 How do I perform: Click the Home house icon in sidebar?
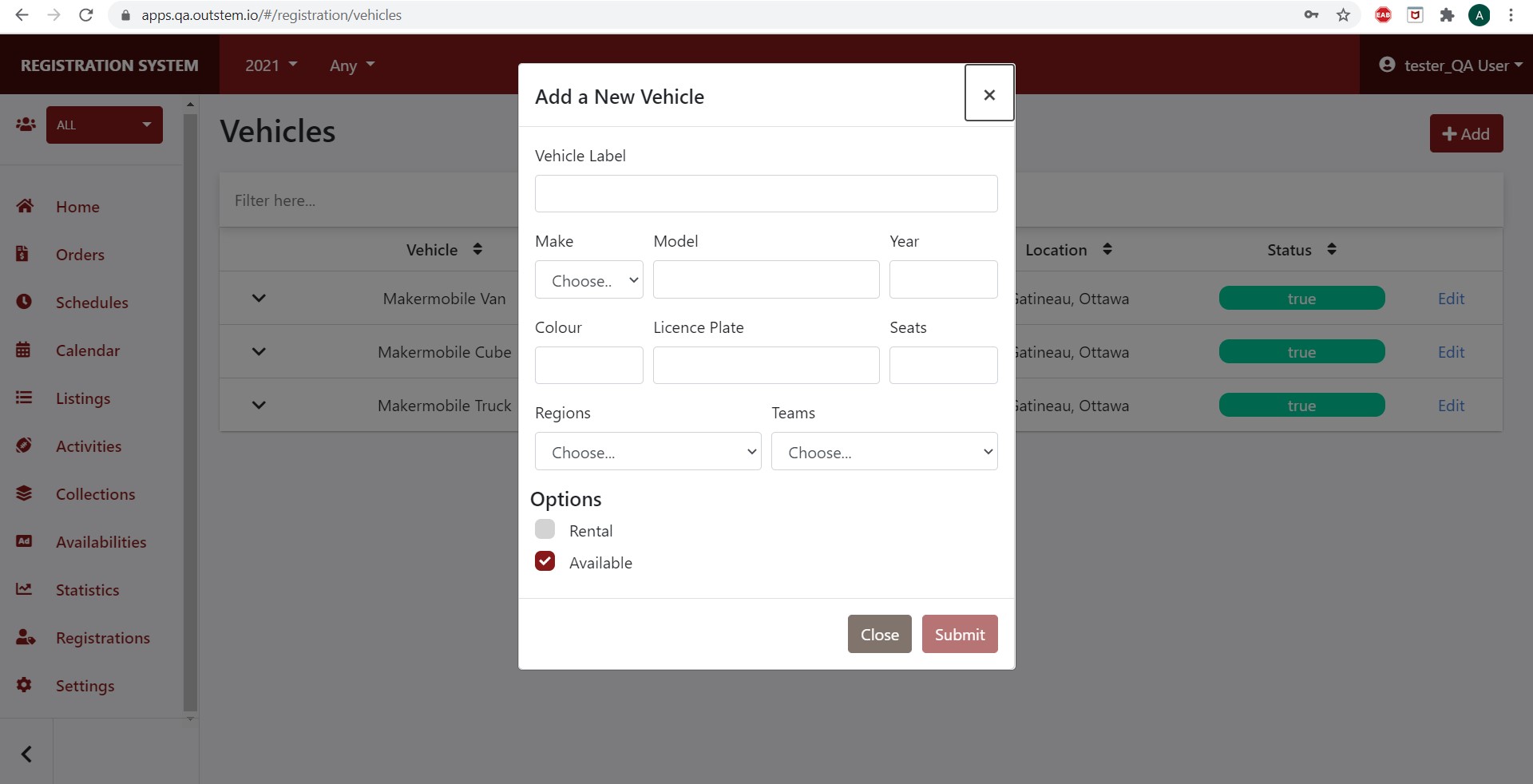(25, 206)
